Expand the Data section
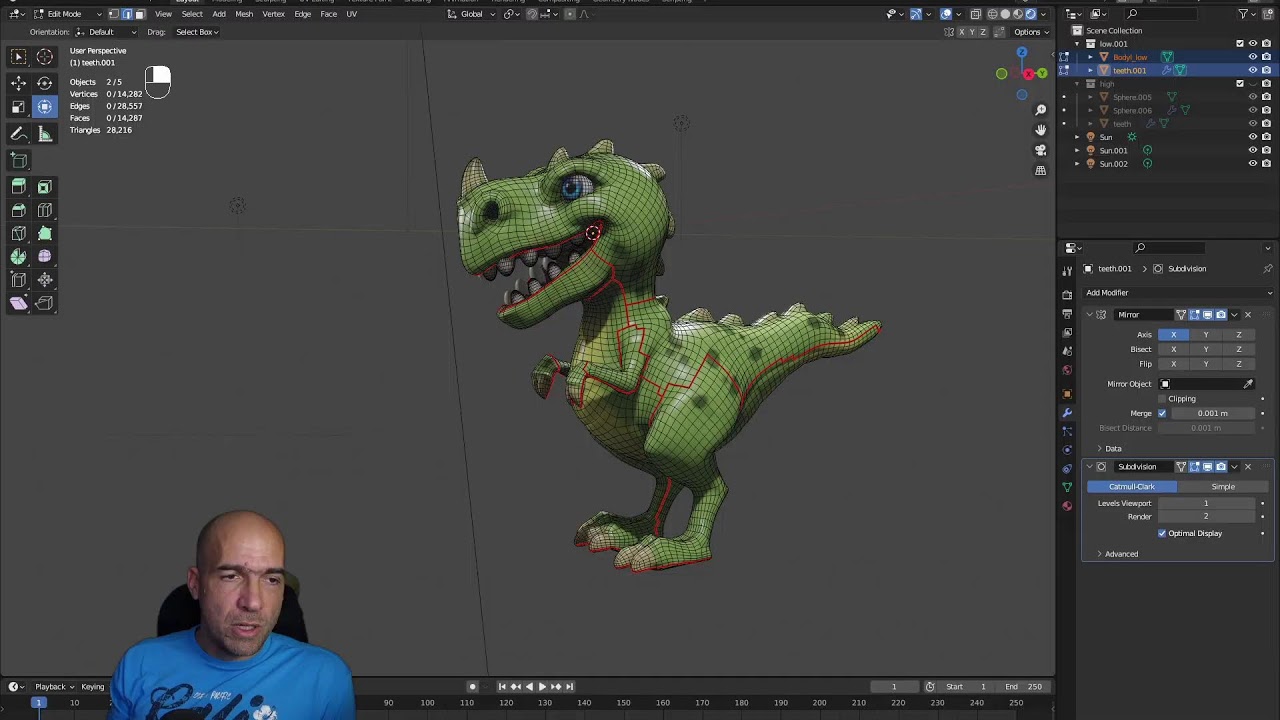Screen dimensions: 1280x720 pos(1107,449)
